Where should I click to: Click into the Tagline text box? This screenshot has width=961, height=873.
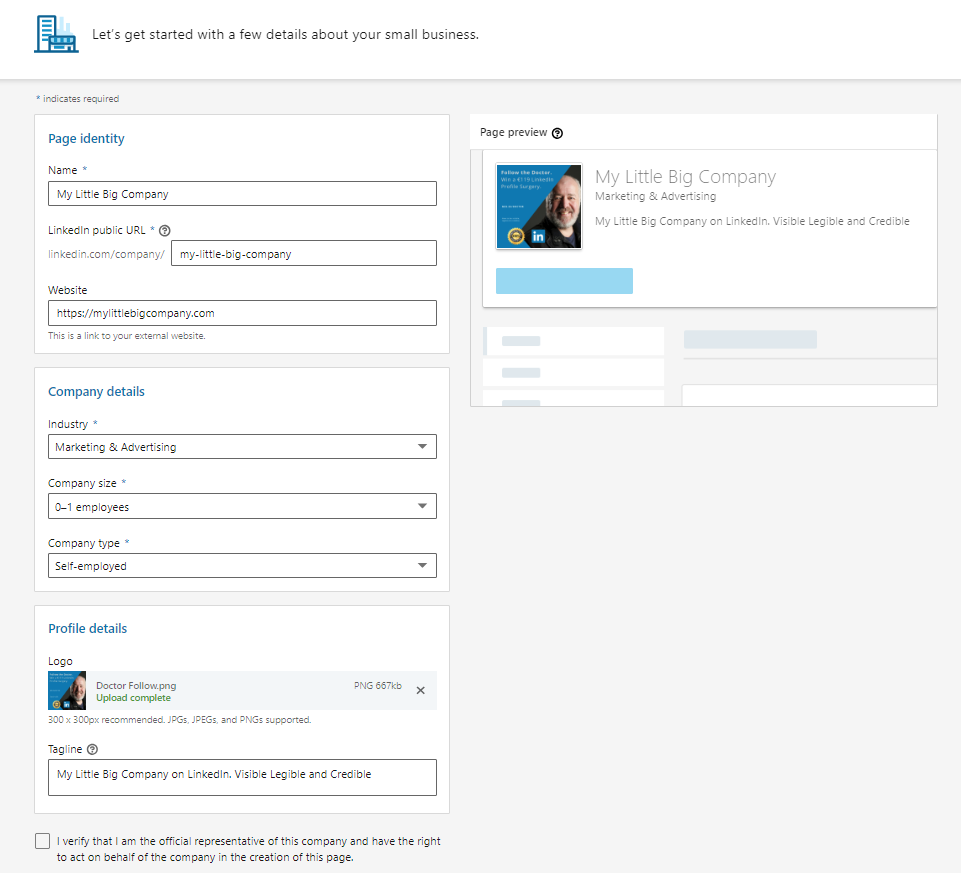(242, 778)
